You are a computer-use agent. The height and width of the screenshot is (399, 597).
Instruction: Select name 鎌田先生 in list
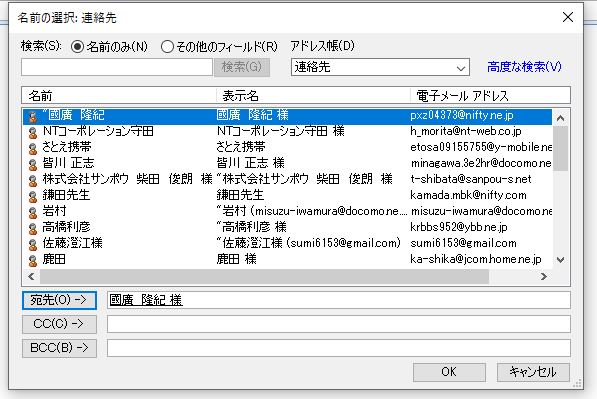(x=66, y=195)
